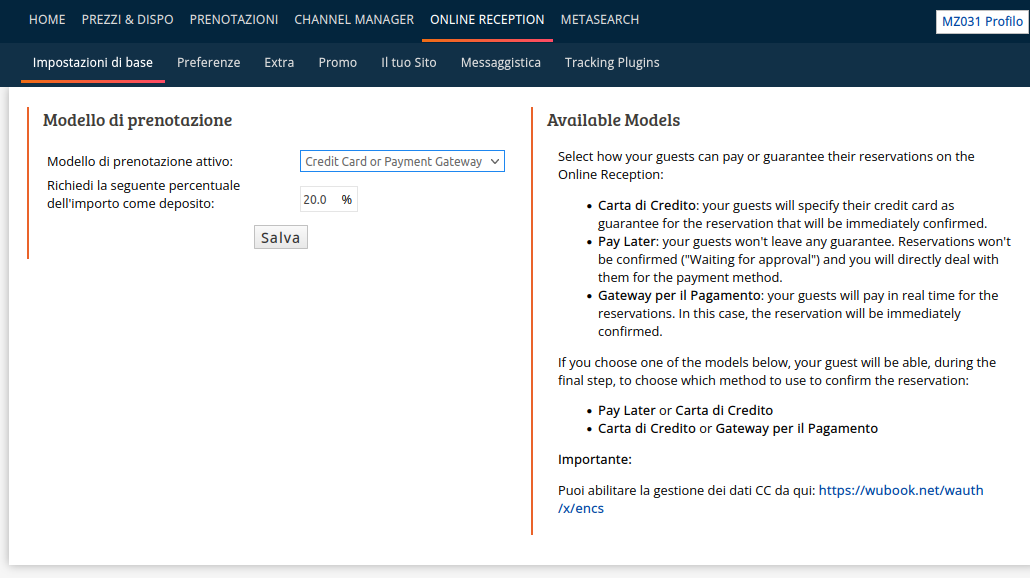1030x578 pixels.
Task: Open the MZ031 Profilo button
Action: point(982,22)
